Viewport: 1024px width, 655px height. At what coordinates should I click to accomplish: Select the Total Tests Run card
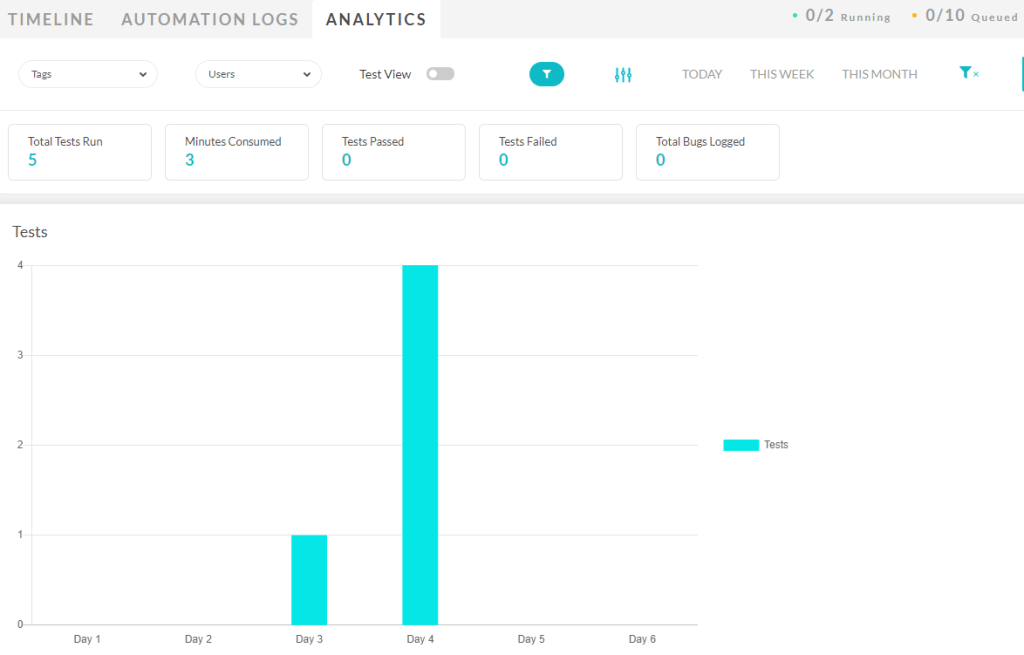(80, 152)
